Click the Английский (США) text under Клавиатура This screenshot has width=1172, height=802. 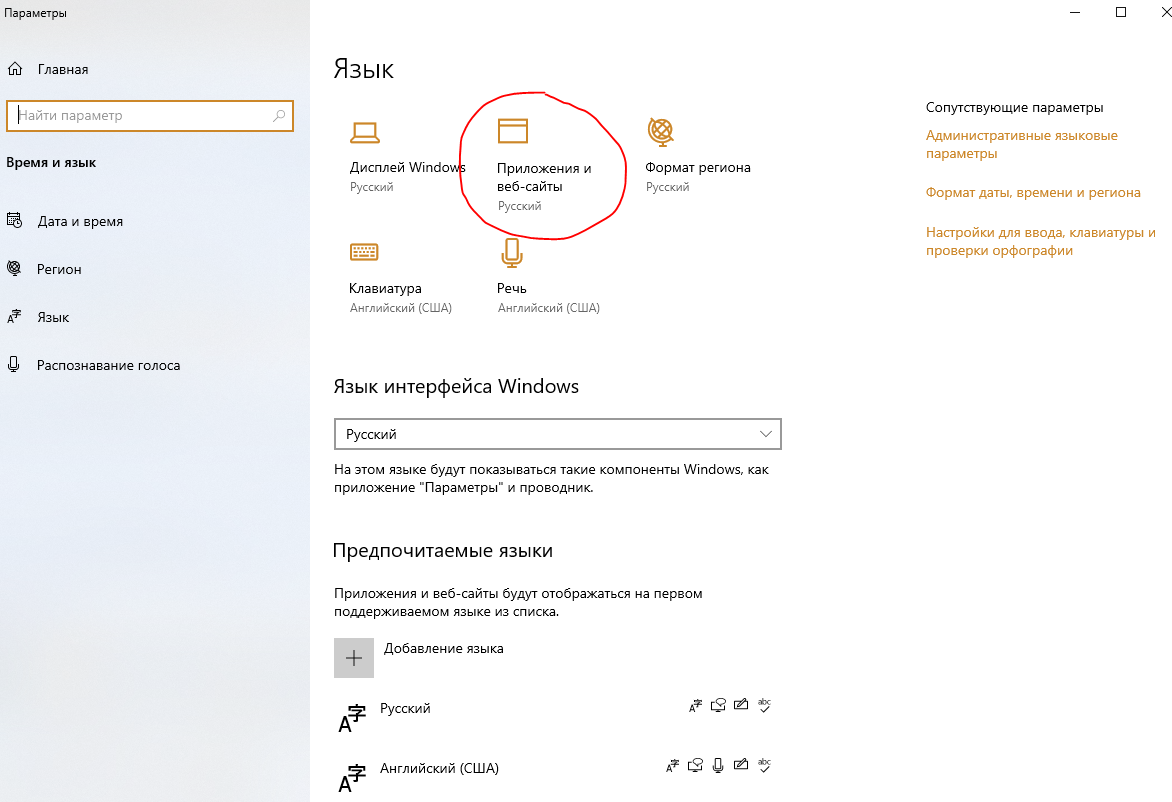tap(401, 308)
